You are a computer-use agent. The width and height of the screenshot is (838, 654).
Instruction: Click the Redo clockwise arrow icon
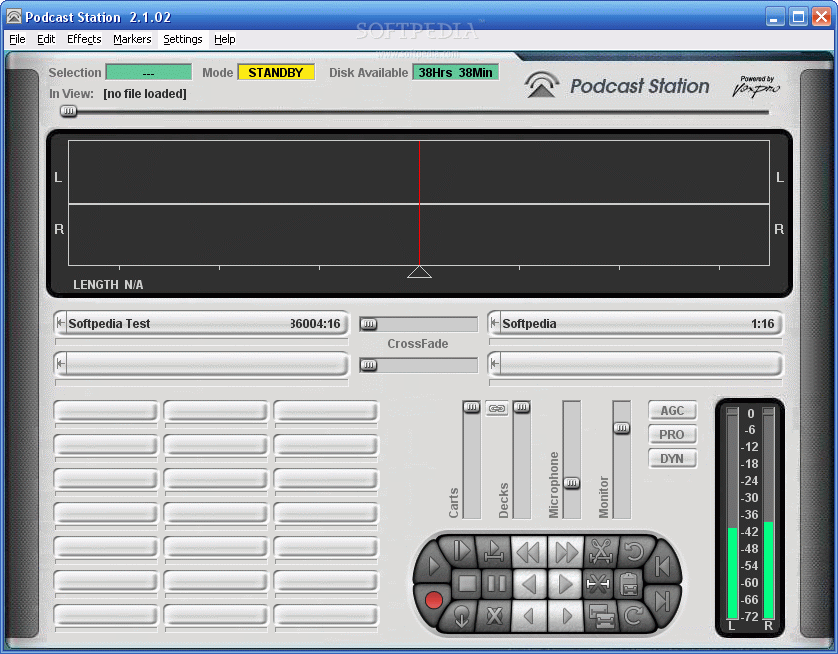click(x=634, y=616)
